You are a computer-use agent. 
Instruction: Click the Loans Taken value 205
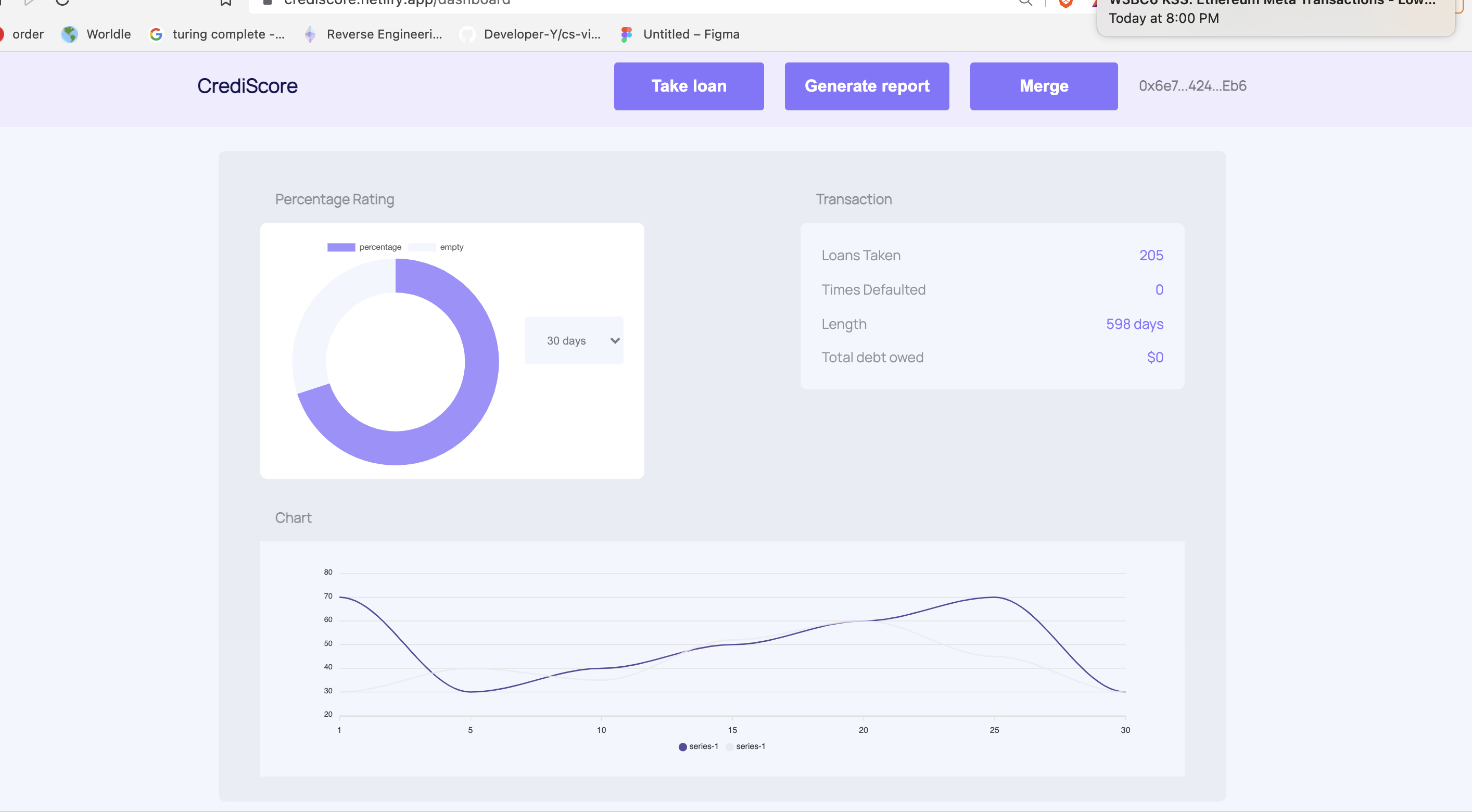tap(1151, 254)
